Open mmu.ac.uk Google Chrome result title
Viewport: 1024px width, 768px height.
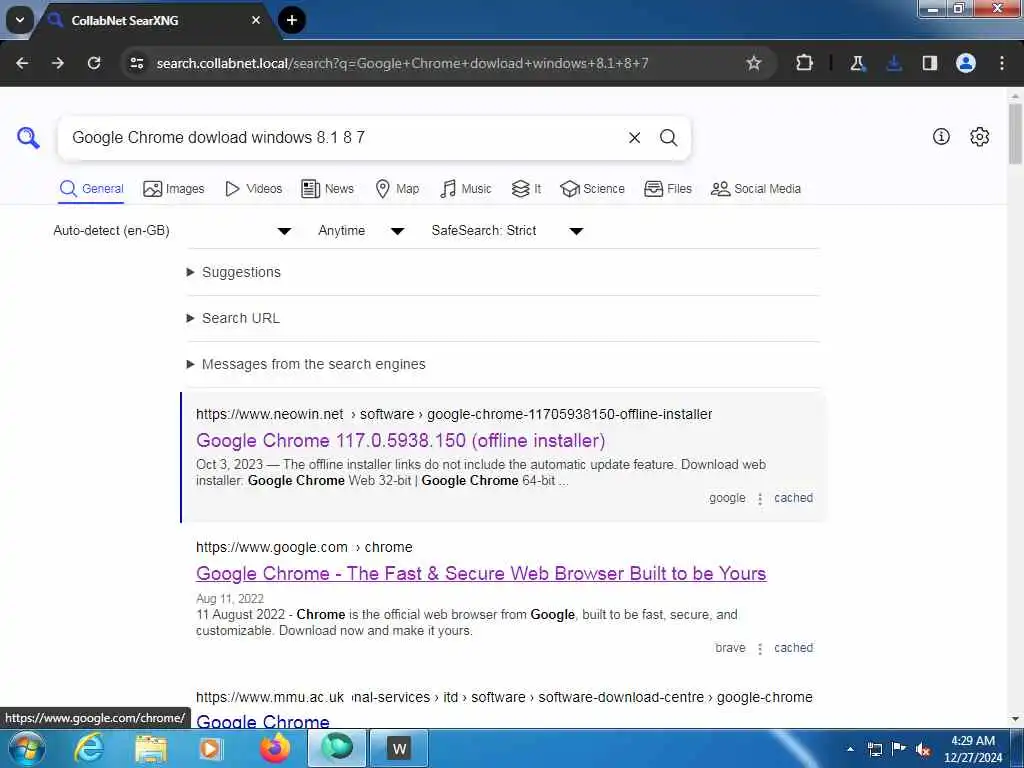263,721
